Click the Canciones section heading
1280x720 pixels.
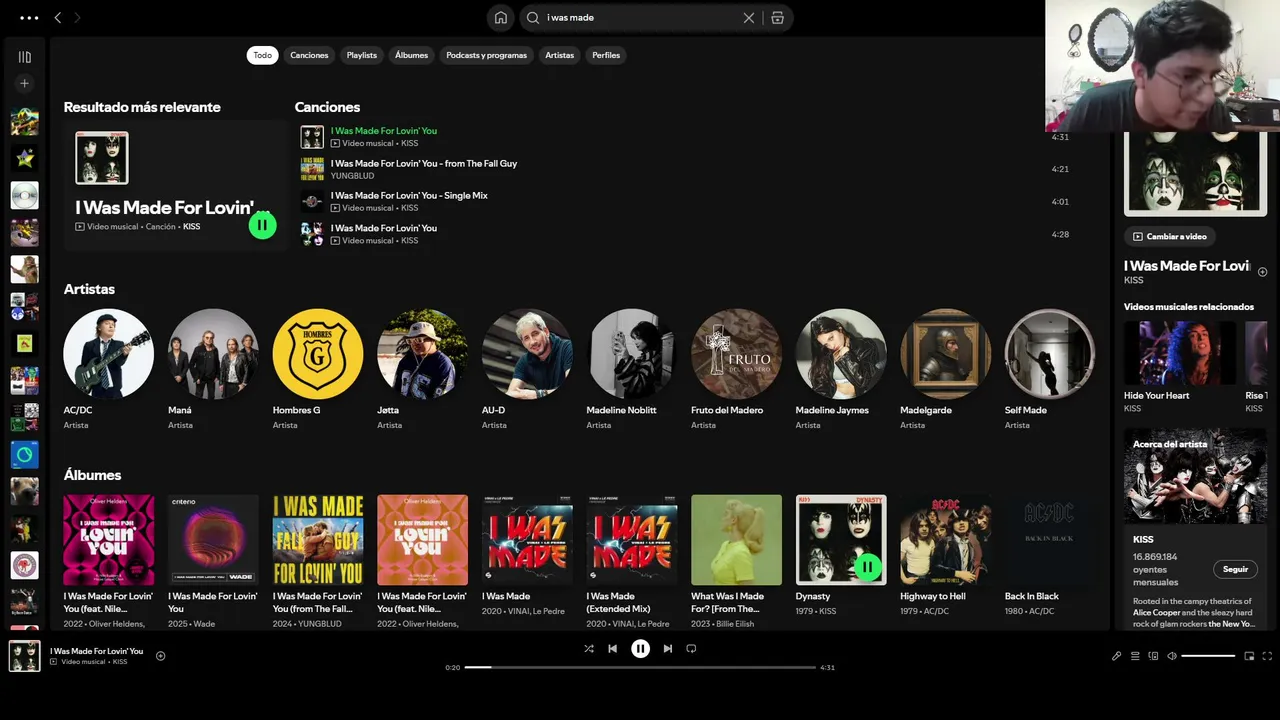point(327,107)
